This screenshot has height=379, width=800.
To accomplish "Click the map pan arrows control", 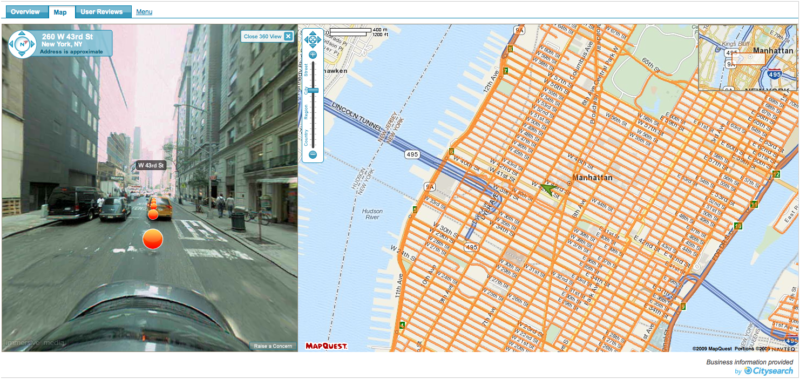I will click(312, 39).
